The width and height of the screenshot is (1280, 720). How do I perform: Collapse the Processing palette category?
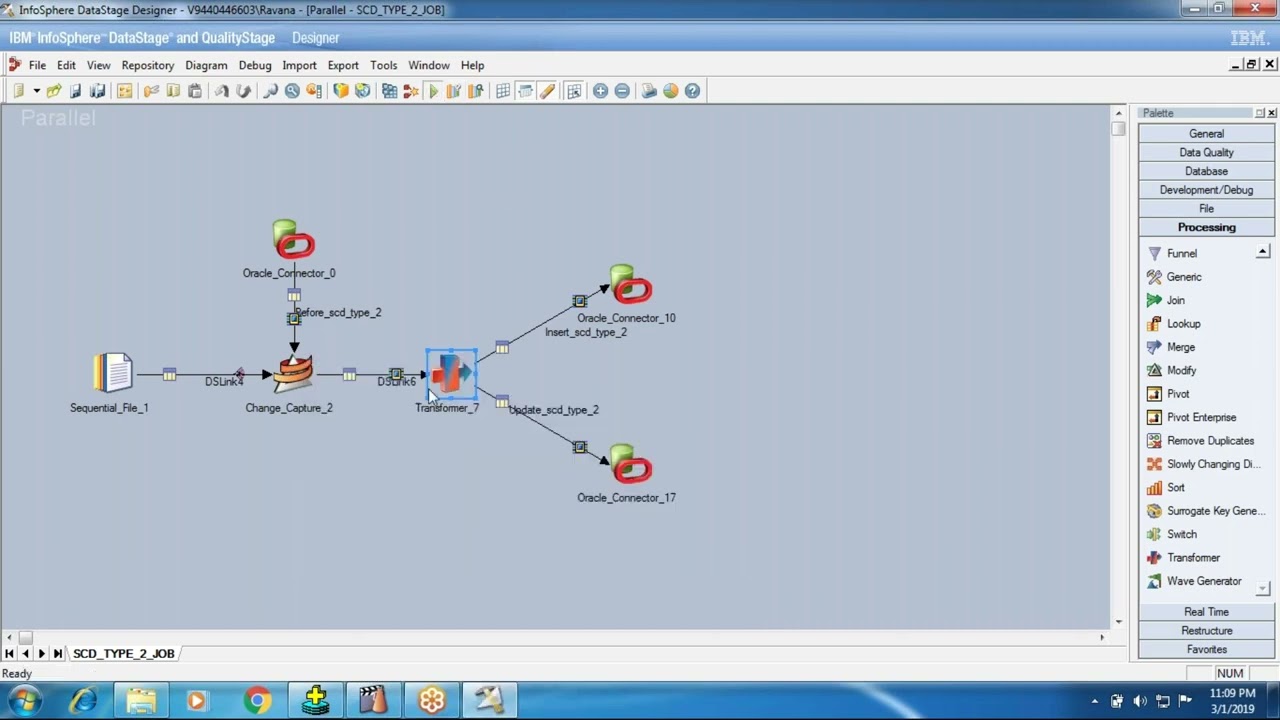1206,228
